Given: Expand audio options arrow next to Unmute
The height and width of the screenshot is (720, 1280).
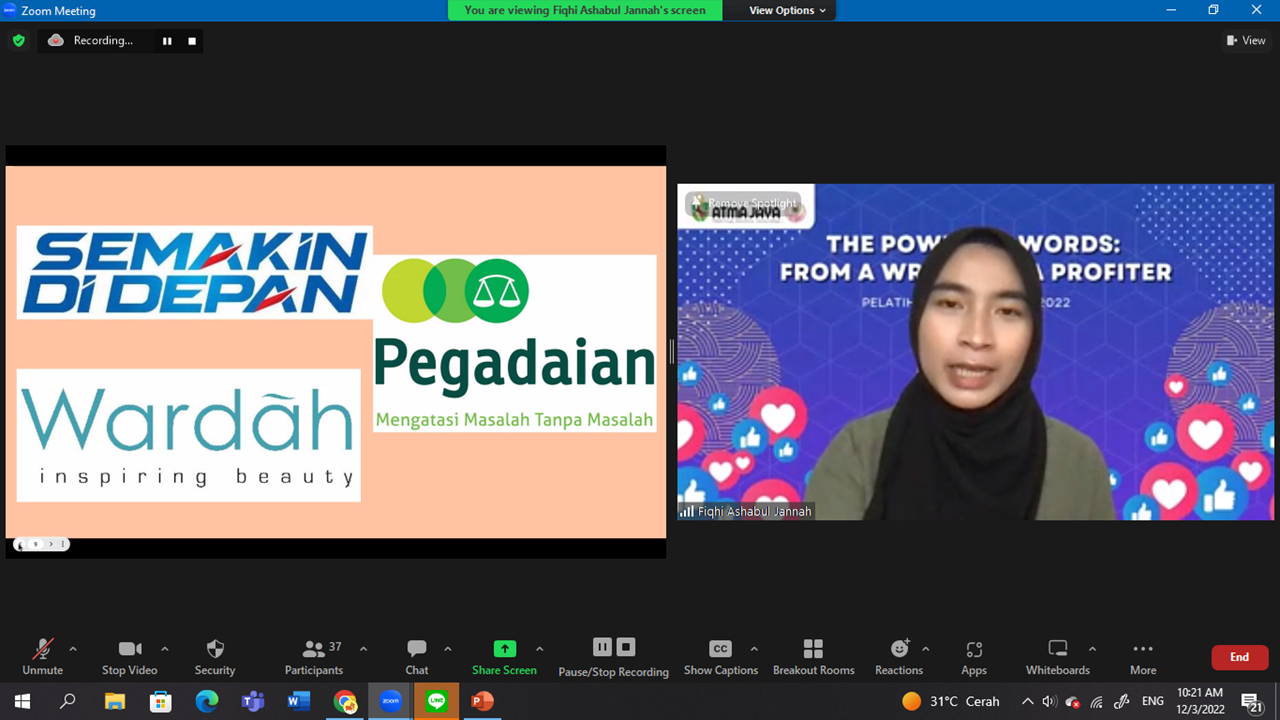Looking at the screenshot, I should pos(73,649).
